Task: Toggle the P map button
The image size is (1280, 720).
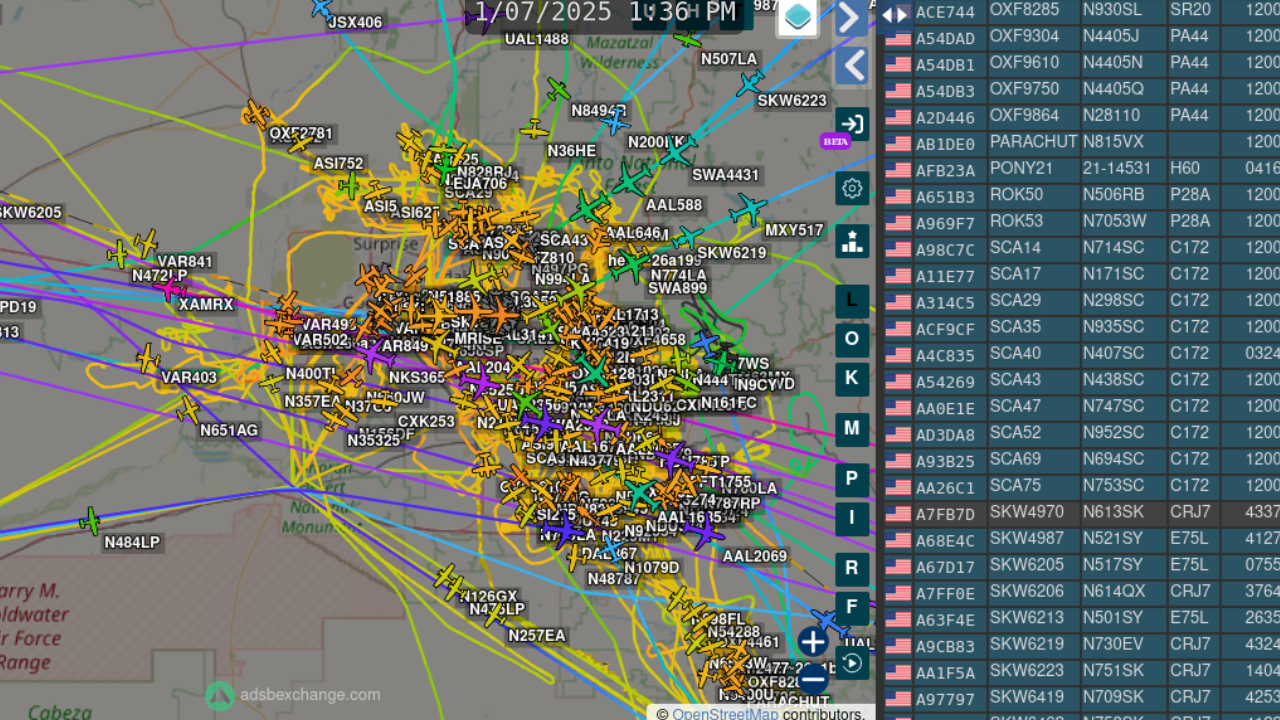Action: (x=852, y=479)
